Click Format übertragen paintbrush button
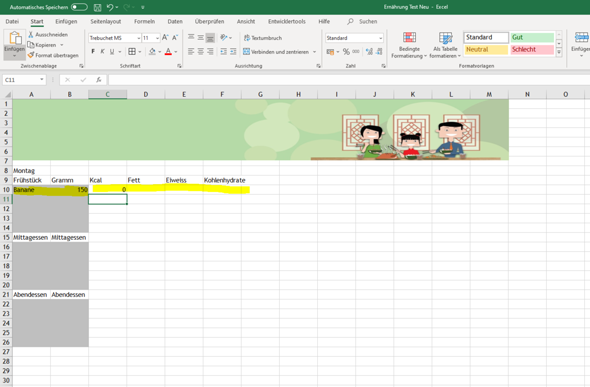Viewport: 590px width, 387px height. pos(53,55)
